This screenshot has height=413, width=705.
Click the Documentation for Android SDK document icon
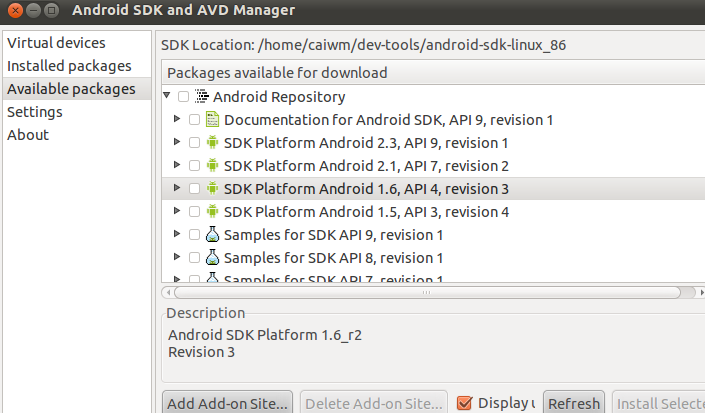(212, 120)
